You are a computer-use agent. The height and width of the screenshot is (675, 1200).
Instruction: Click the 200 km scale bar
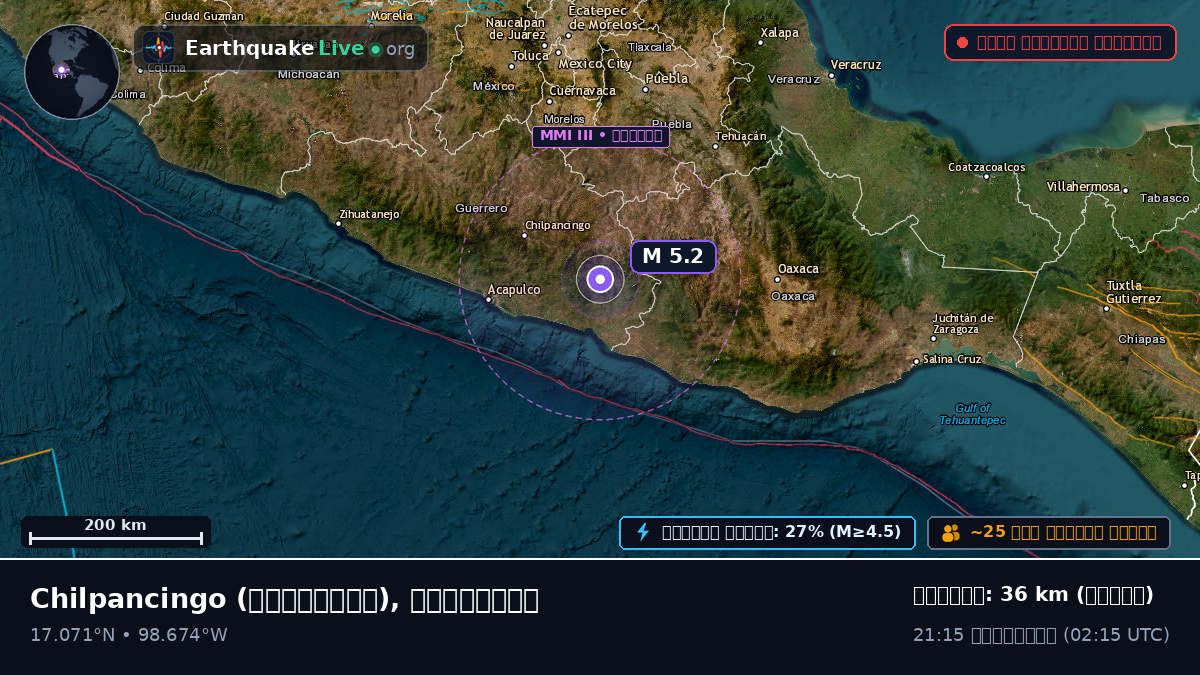coord(116,532)
